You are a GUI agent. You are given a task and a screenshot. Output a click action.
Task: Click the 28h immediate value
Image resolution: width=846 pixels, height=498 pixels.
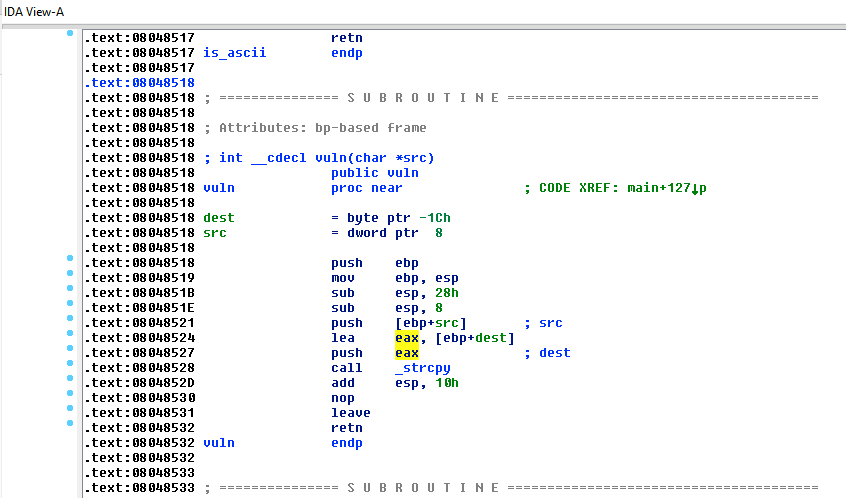tap(447, 293)
